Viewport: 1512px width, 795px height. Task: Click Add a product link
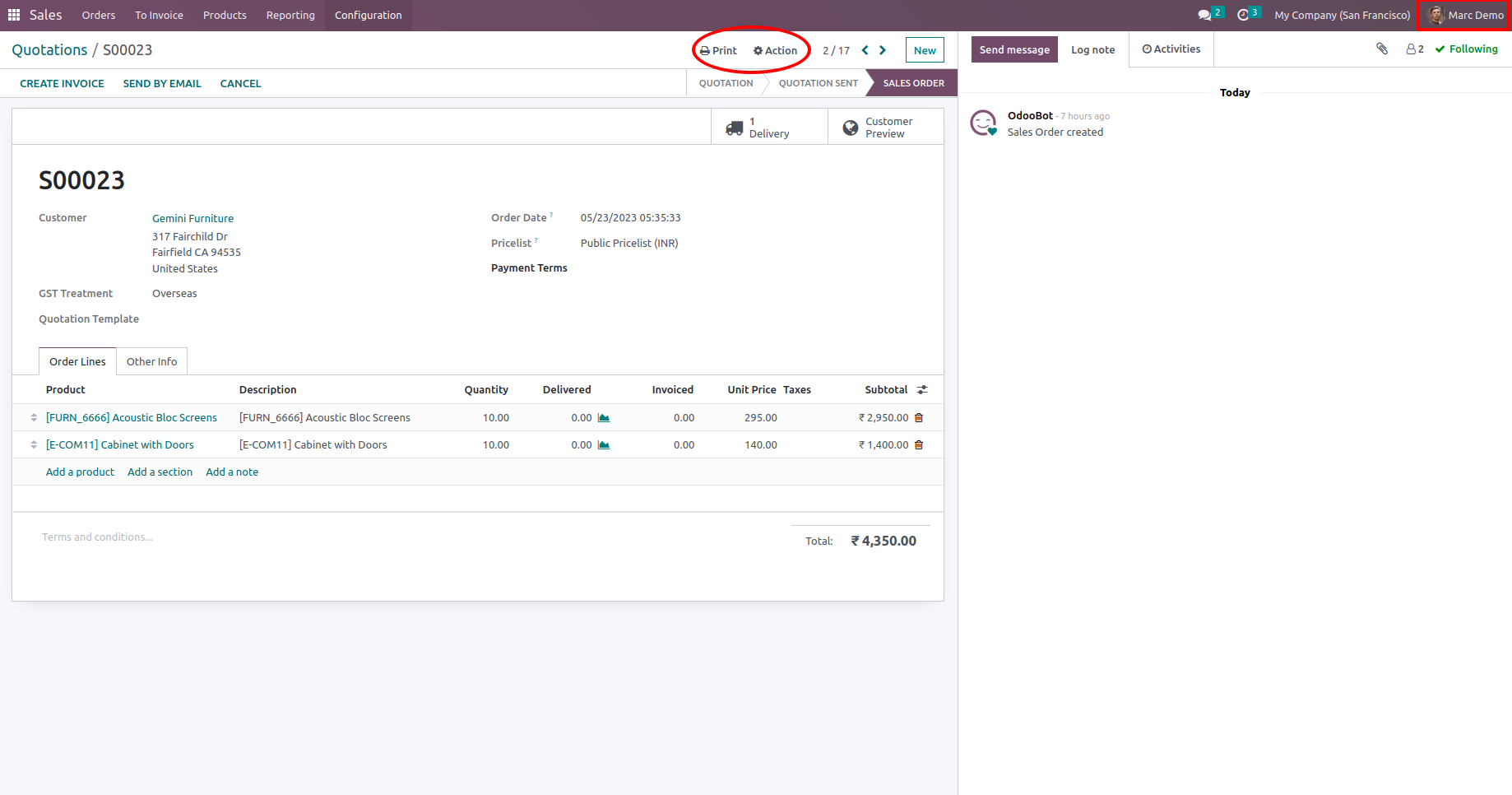click(x=80, y=472)
